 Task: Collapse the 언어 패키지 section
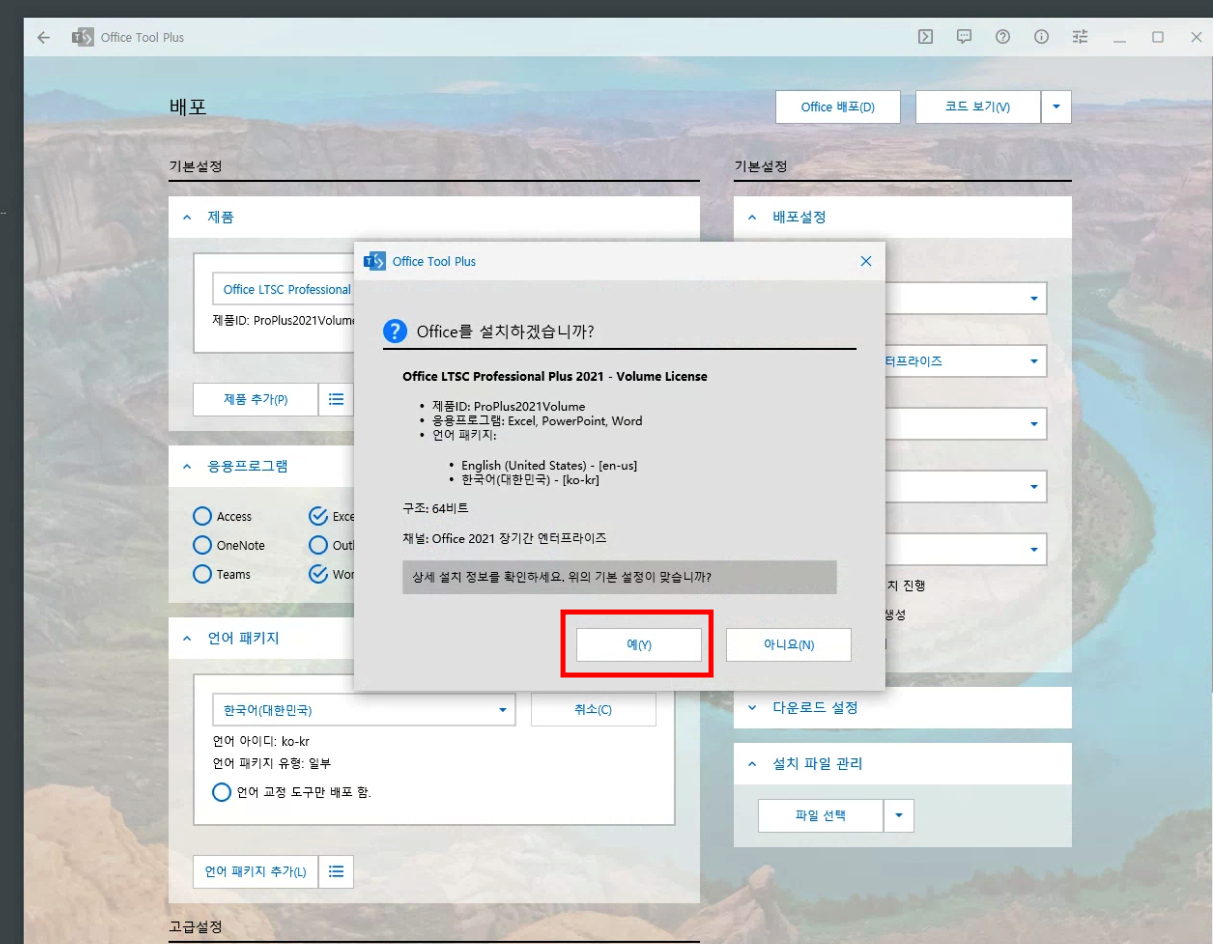click(x=186, y=638)
